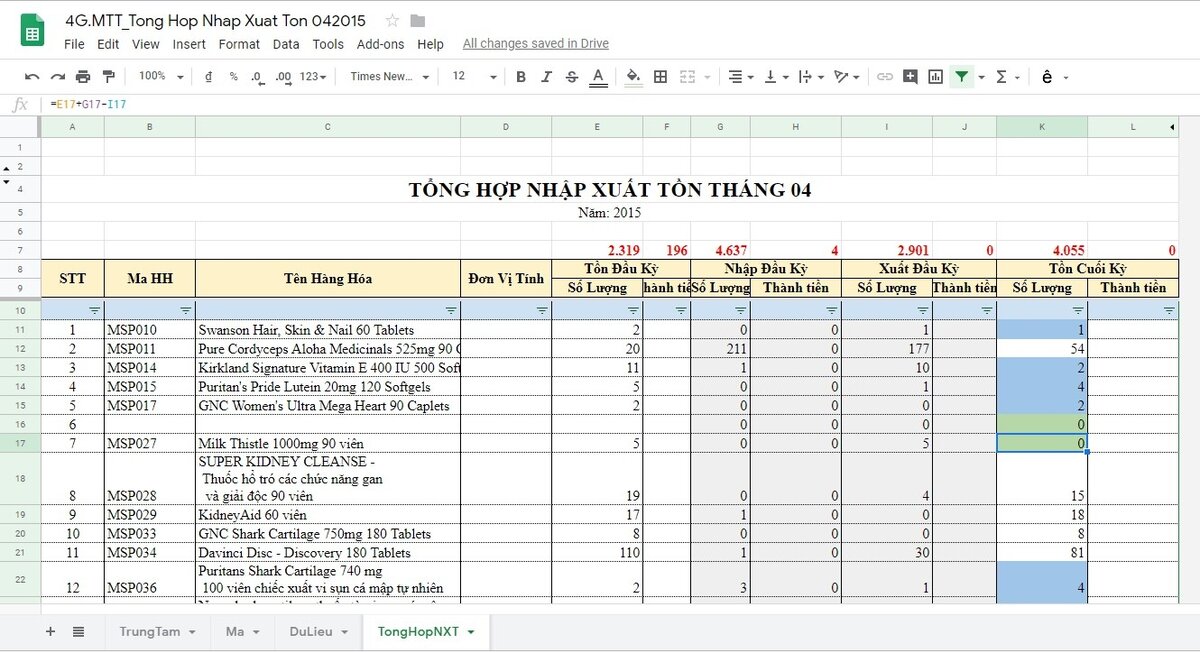
Task: Open the Tools menu
Action: point(328,44)
